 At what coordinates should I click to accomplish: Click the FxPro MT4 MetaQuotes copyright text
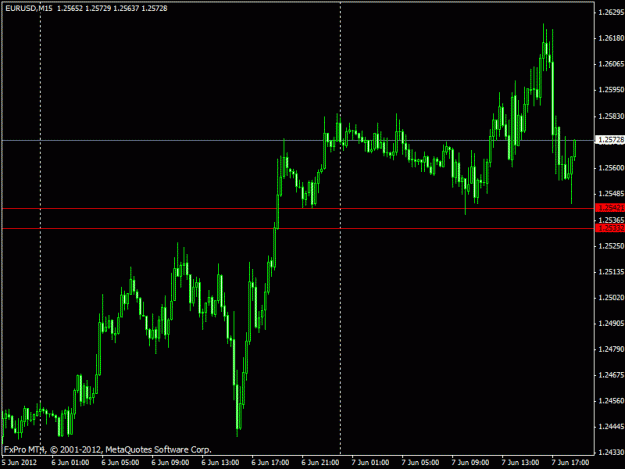108,450
